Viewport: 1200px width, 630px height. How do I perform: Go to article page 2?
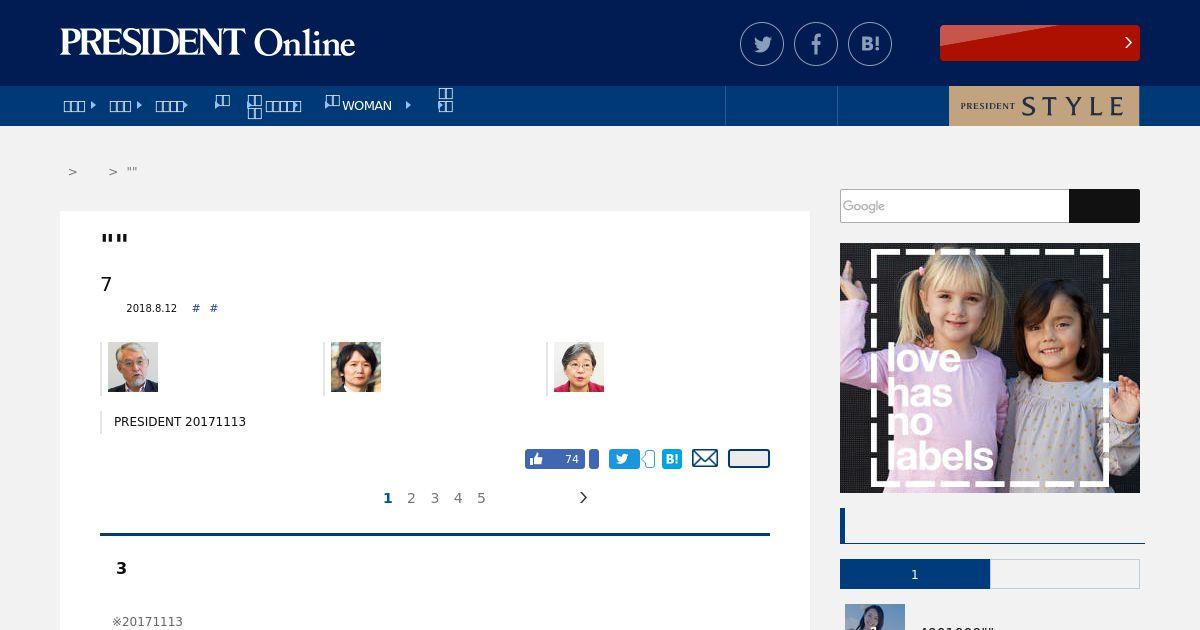[x=411, y=498]
